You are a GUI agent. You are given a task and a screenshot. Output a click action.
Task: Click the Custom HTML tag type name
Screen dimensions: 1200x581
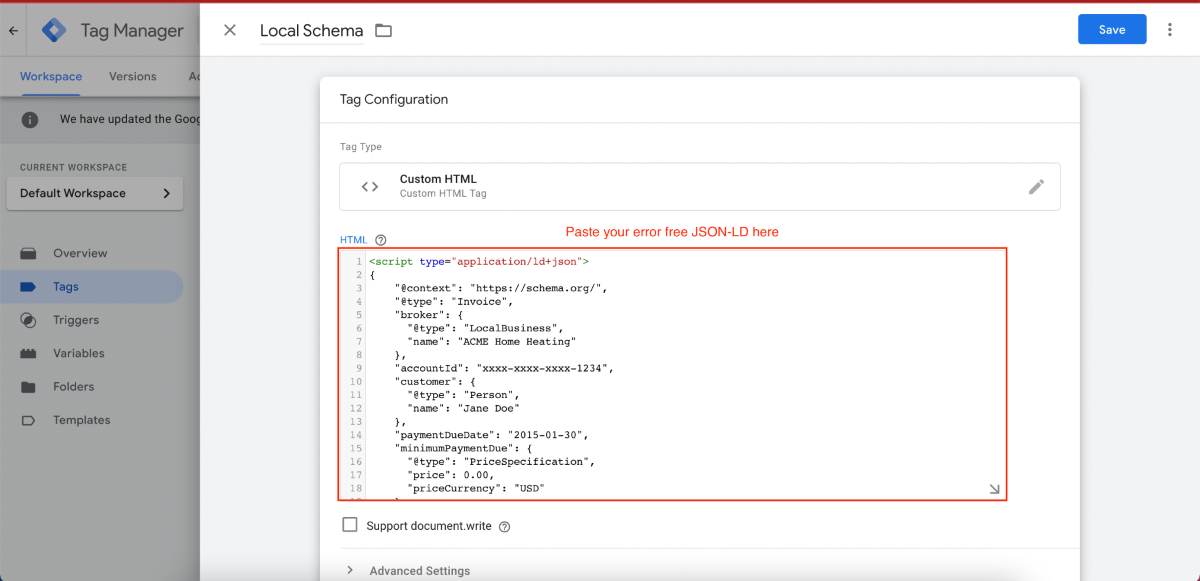(438, 179)
